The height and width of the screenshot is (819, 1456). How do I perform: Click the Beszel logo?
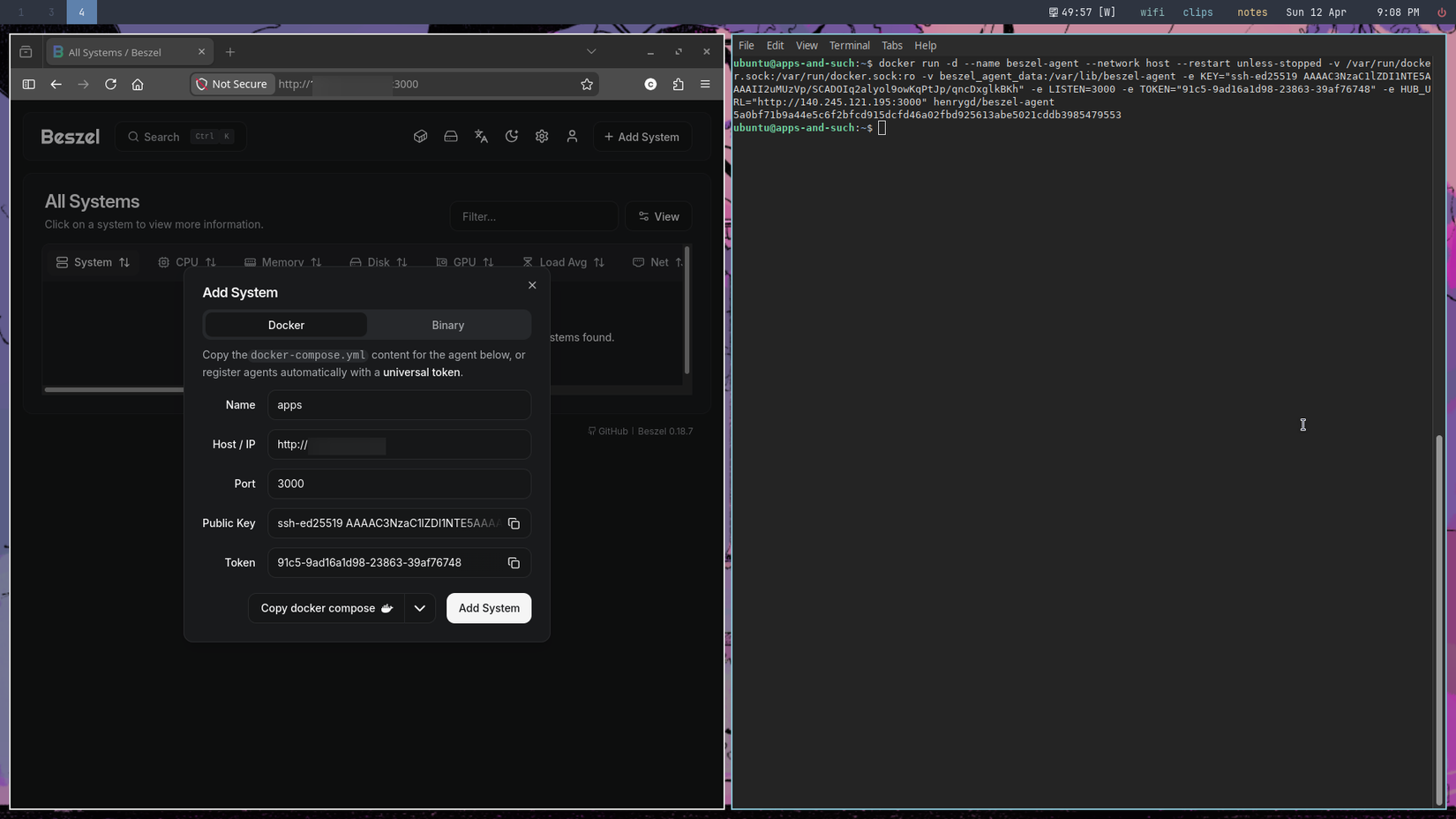pos(71,137)
